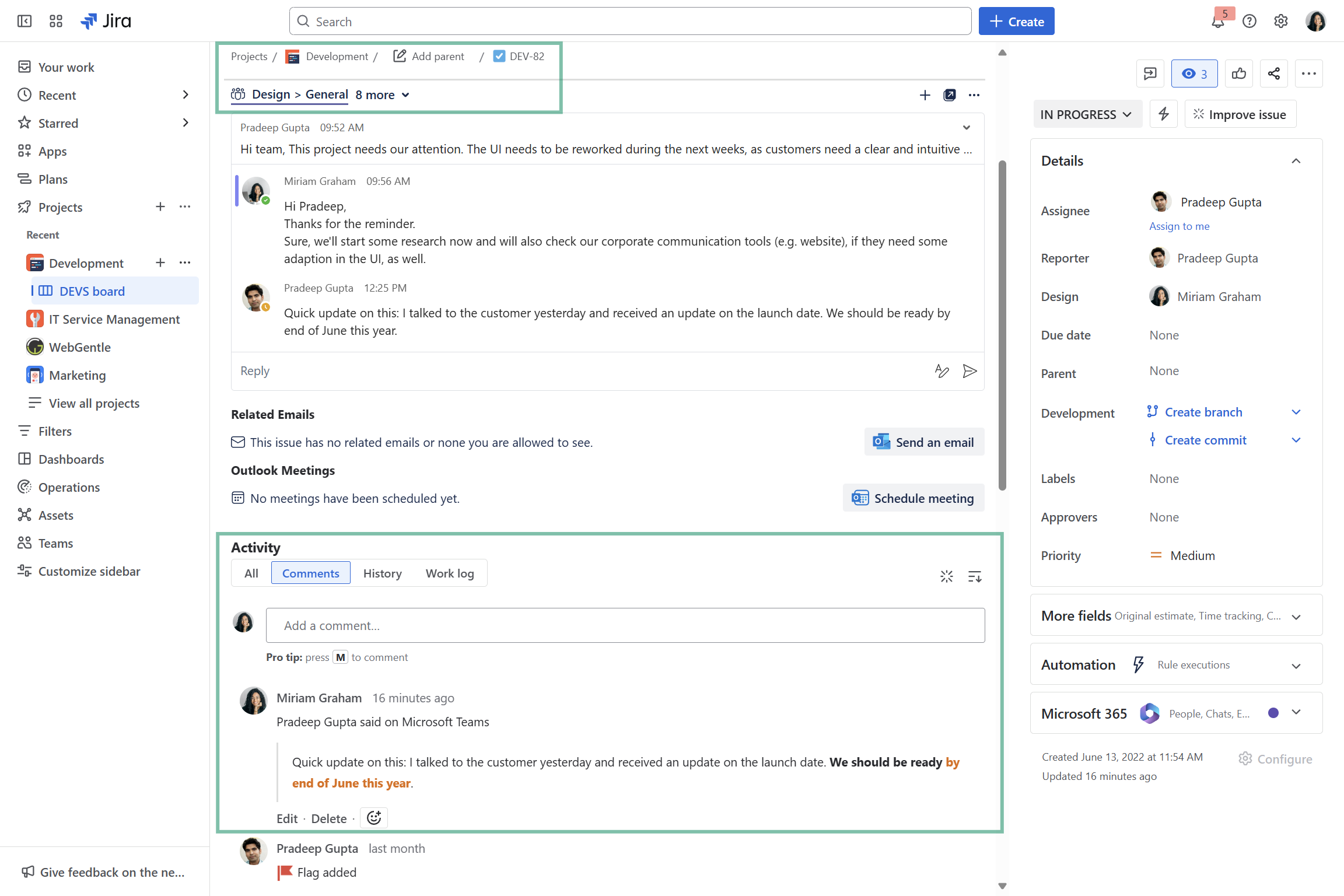Image resolution: width=1344 pixels, height=896 pixels.
Task: Open the app switcher grid icon
Action: [56, 22]
